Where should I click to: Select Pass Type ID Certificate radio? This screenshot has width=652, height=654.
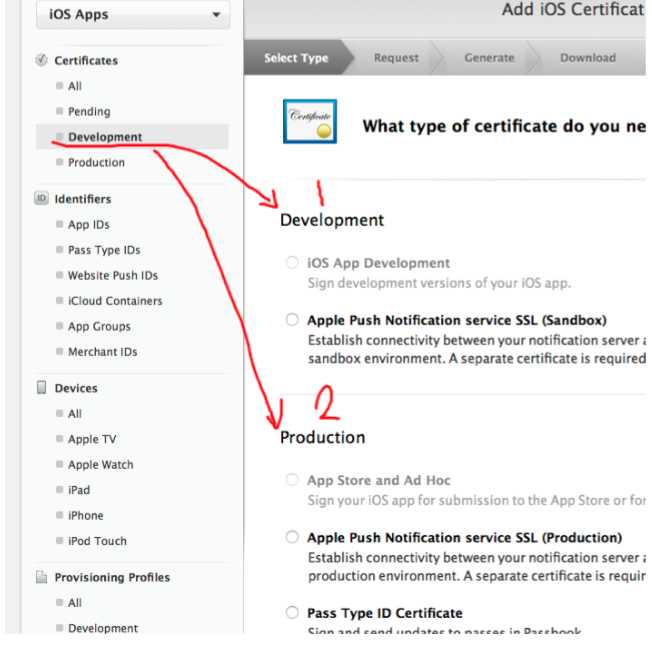tap(292, 612)
